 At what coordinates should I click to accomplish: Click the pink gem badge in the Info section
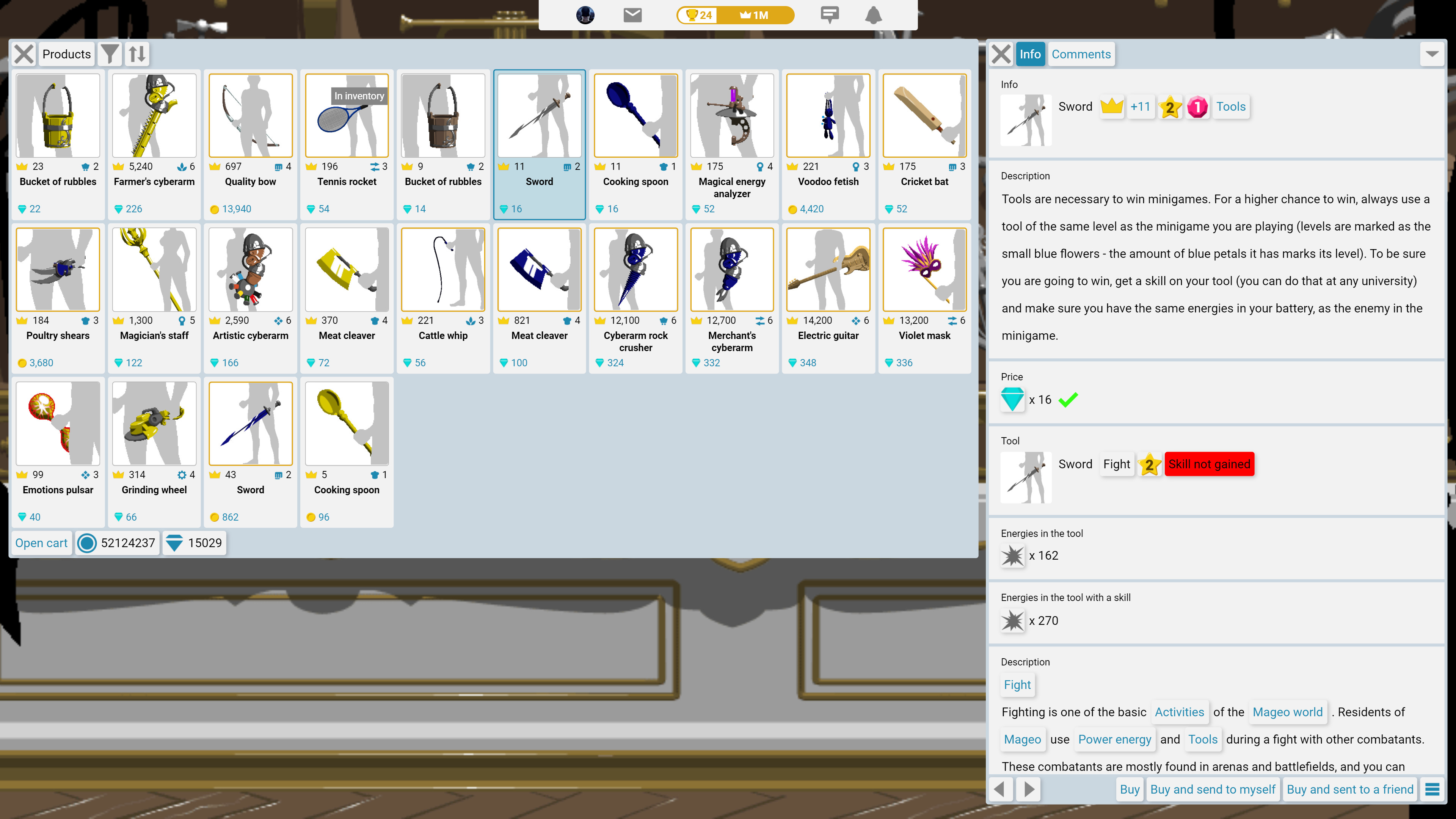click(1198, 107)
